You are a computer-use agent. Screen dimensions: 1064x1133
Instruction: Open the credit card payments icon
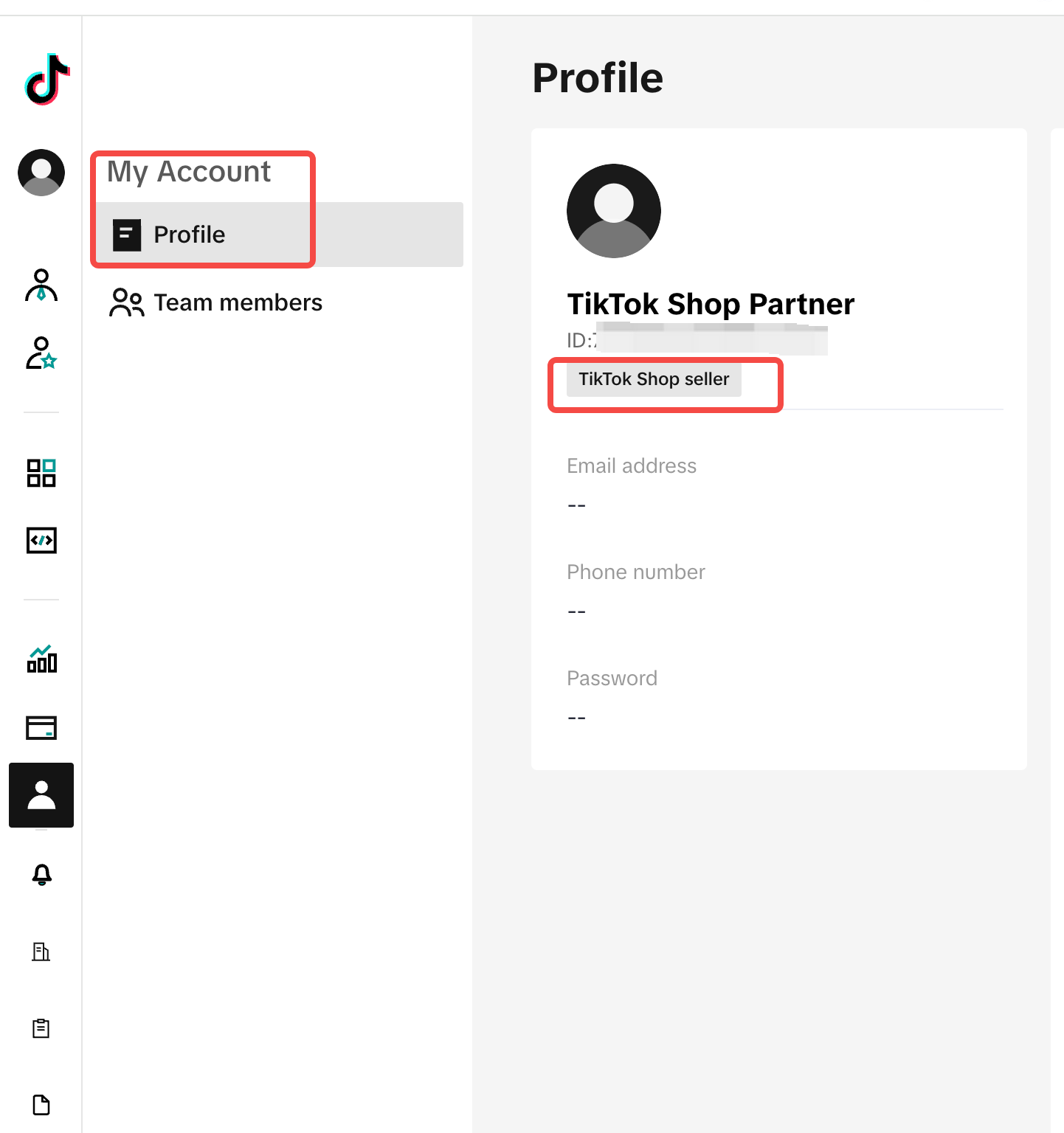coord(41,728)
